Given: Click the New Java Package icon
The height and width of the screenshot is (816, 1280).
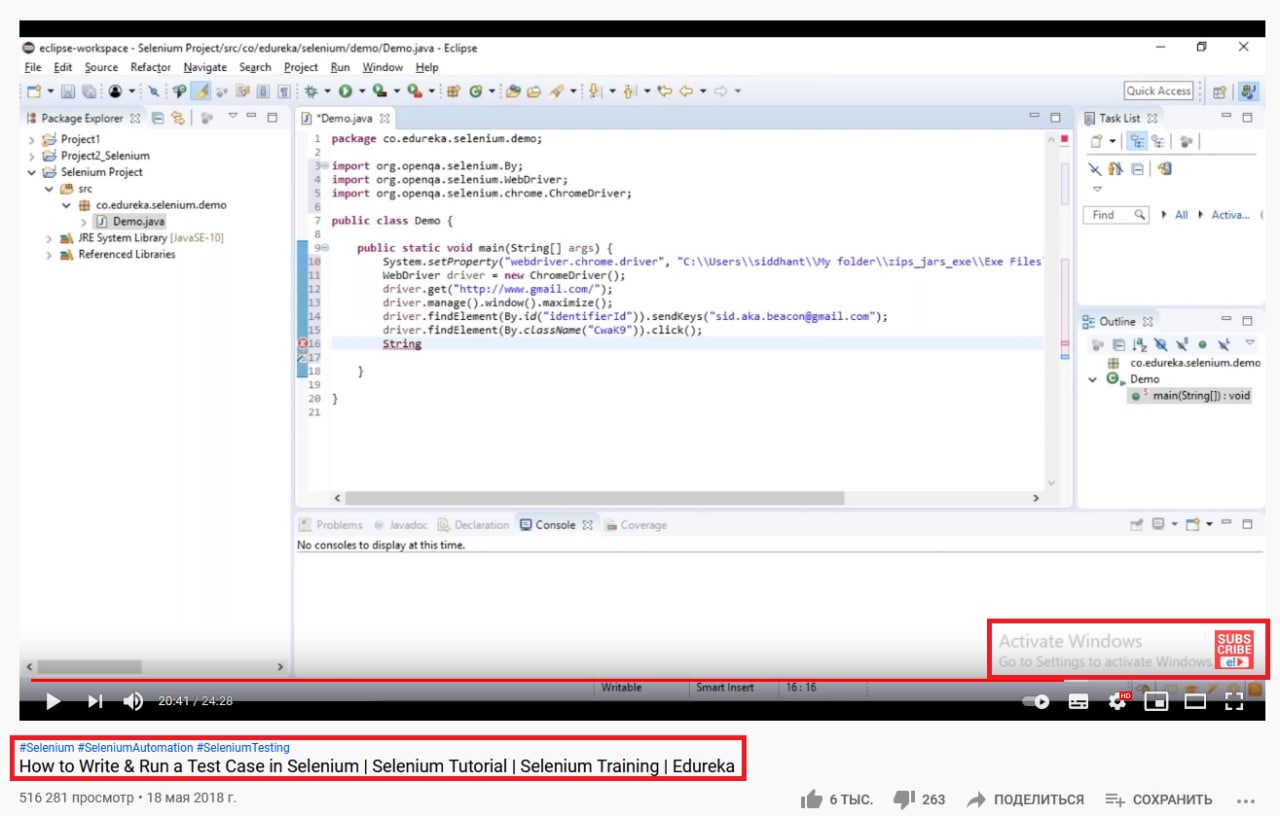Looking at the screenshot, I should tap(453, 91).
